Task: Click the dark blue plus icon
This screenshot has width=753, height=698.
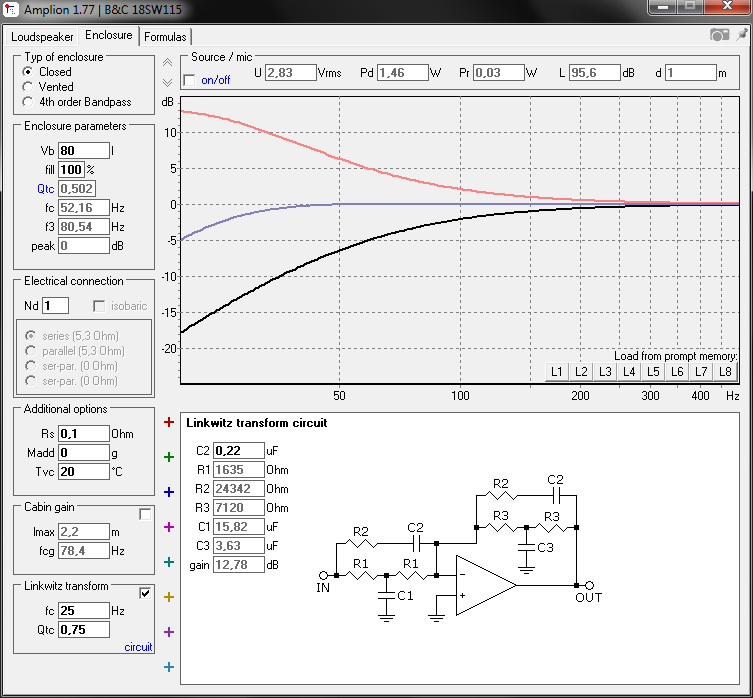Action: click(169, 492)
